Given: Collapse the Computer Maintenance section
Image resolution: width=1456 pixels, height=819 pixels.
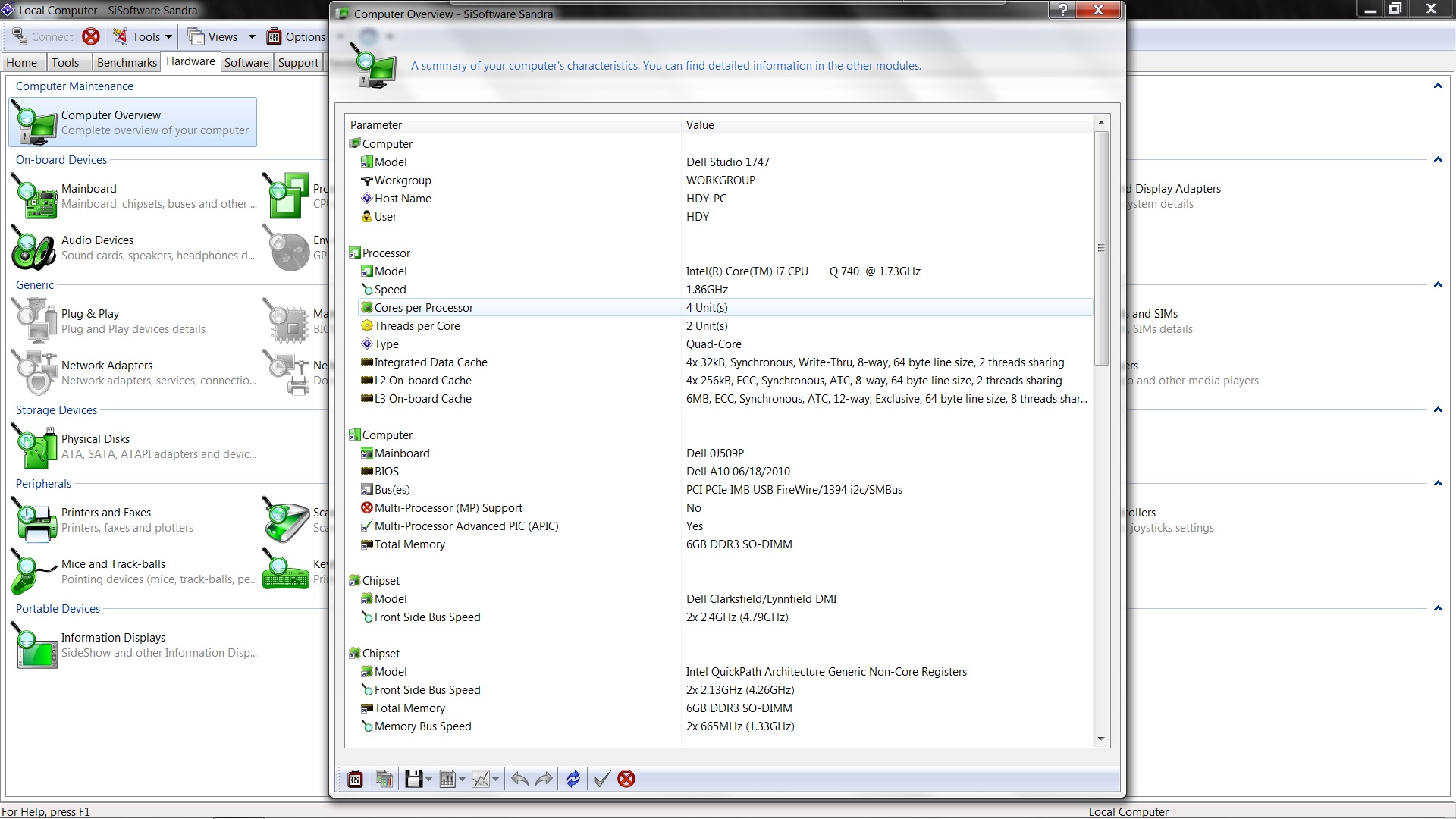Looking at the screenshot, I should pos(1438,86).
